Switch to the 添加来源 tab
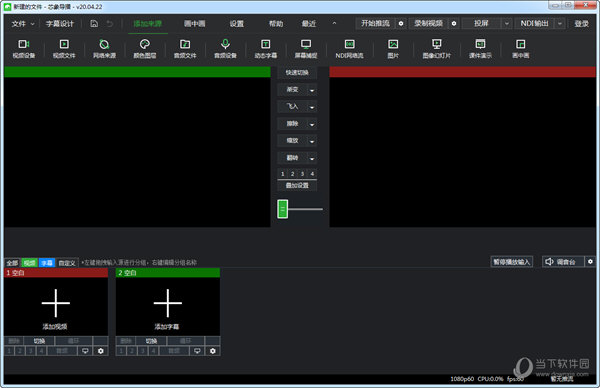Image resolution: width=600 pixels, height=388 pixels. coord(147,24)
